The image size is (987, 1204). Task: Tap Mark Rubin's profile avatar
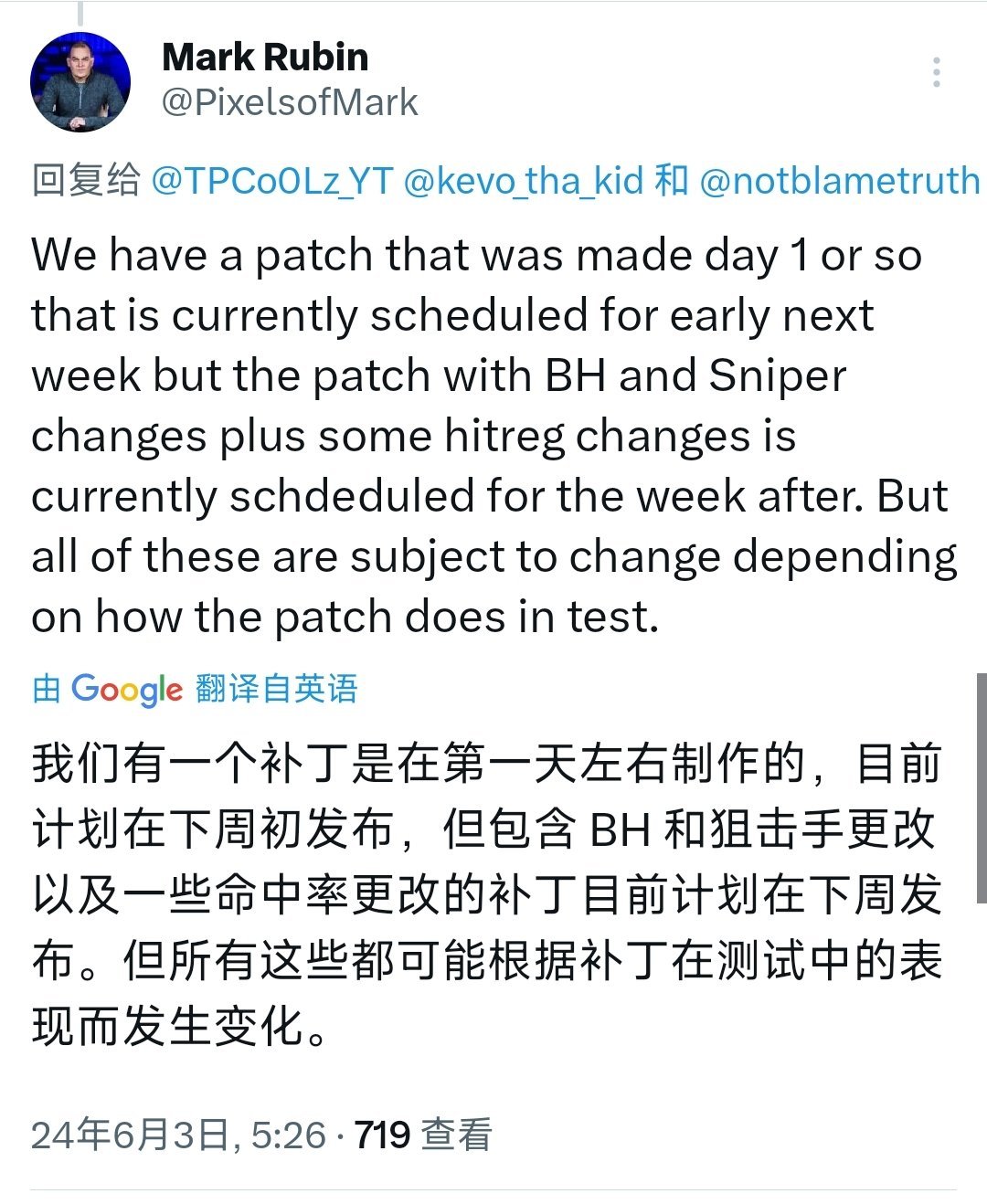[80, 82]
